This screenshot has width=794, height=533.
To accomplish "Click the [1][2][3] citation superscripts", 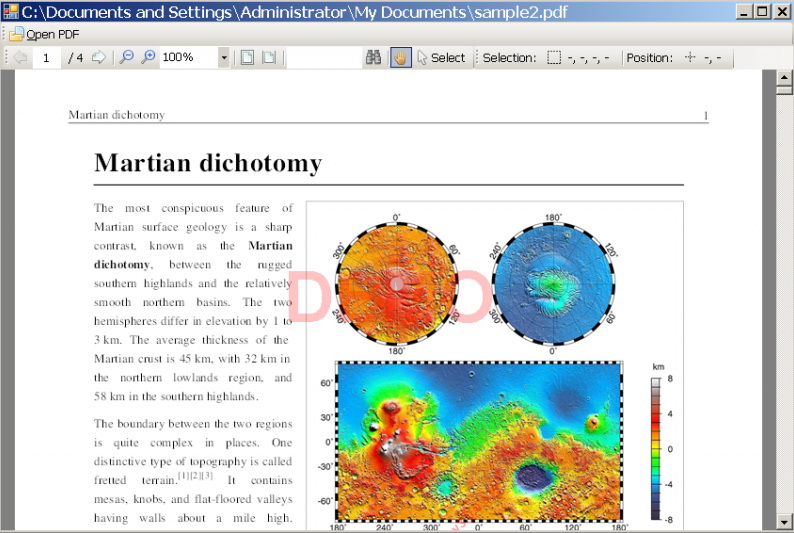I will [x=195, y=476].
